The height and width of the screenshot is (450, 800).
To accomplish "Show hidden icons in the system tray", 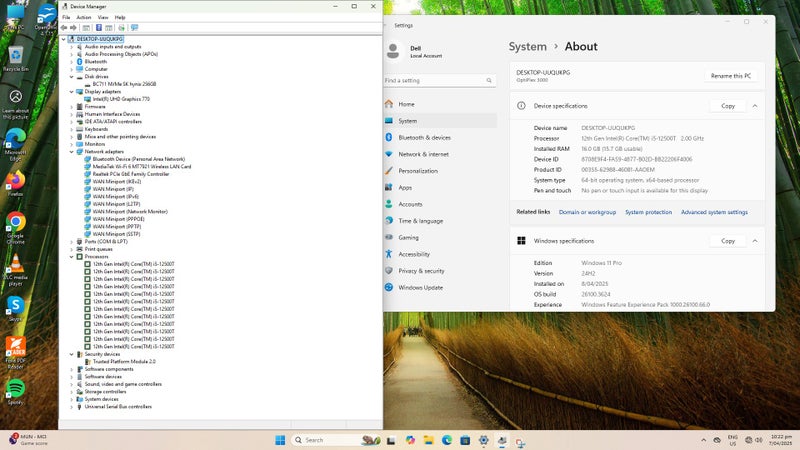I will 704,440.
